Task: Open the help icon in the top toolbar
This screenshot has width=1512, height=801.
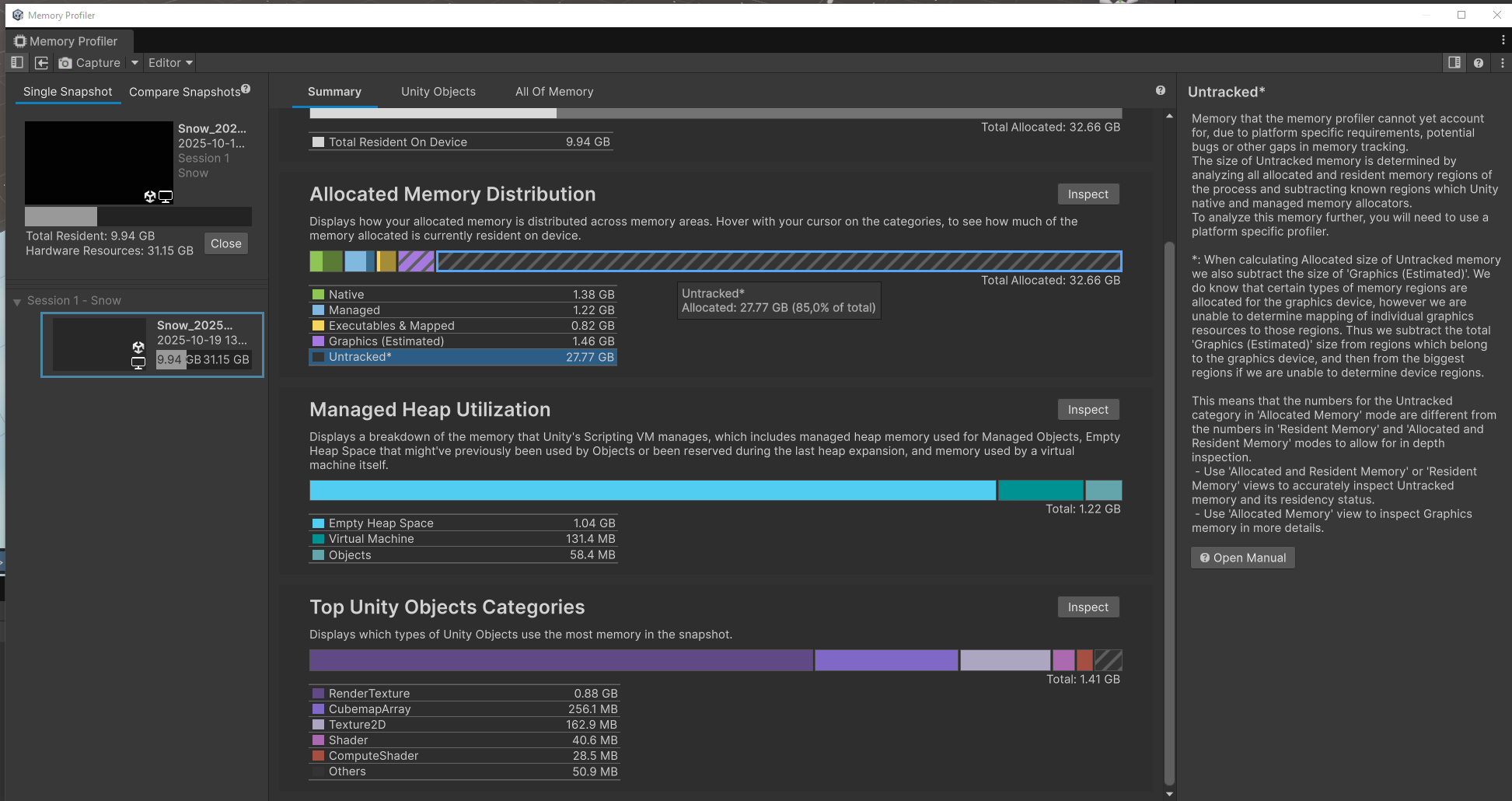Action: point(1479,63)
